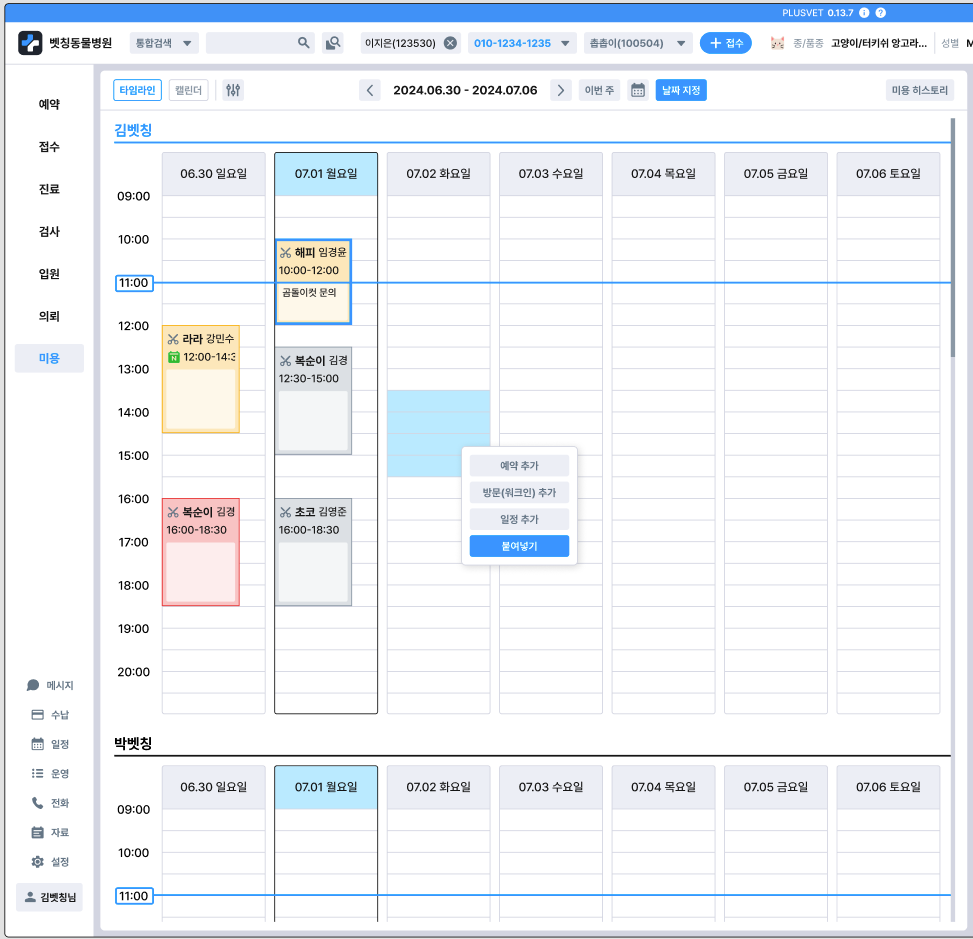Image resolution: width=973 pixels, height=939 pixels.
Task: Click the magnifier search icon
Action: 303,43
